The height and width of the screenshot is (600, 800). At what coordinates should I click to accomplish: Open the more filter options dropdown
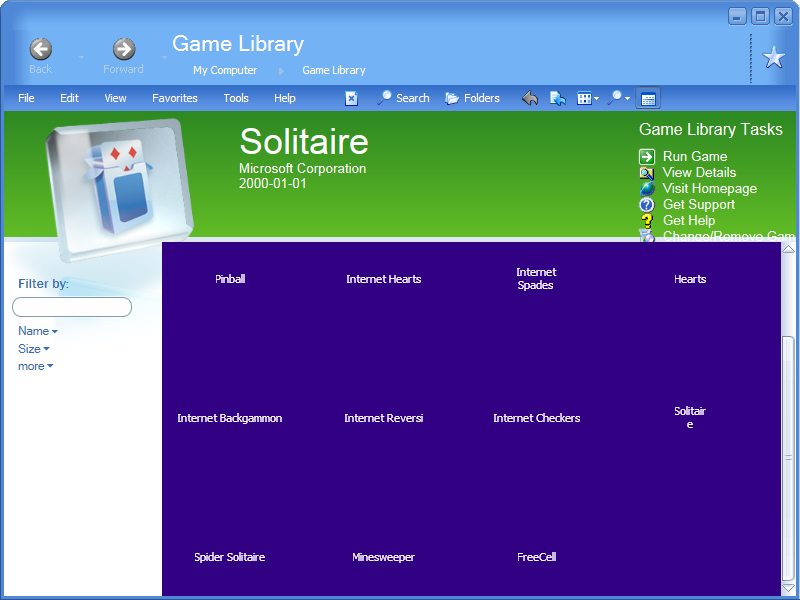click(x=35, y=366)
